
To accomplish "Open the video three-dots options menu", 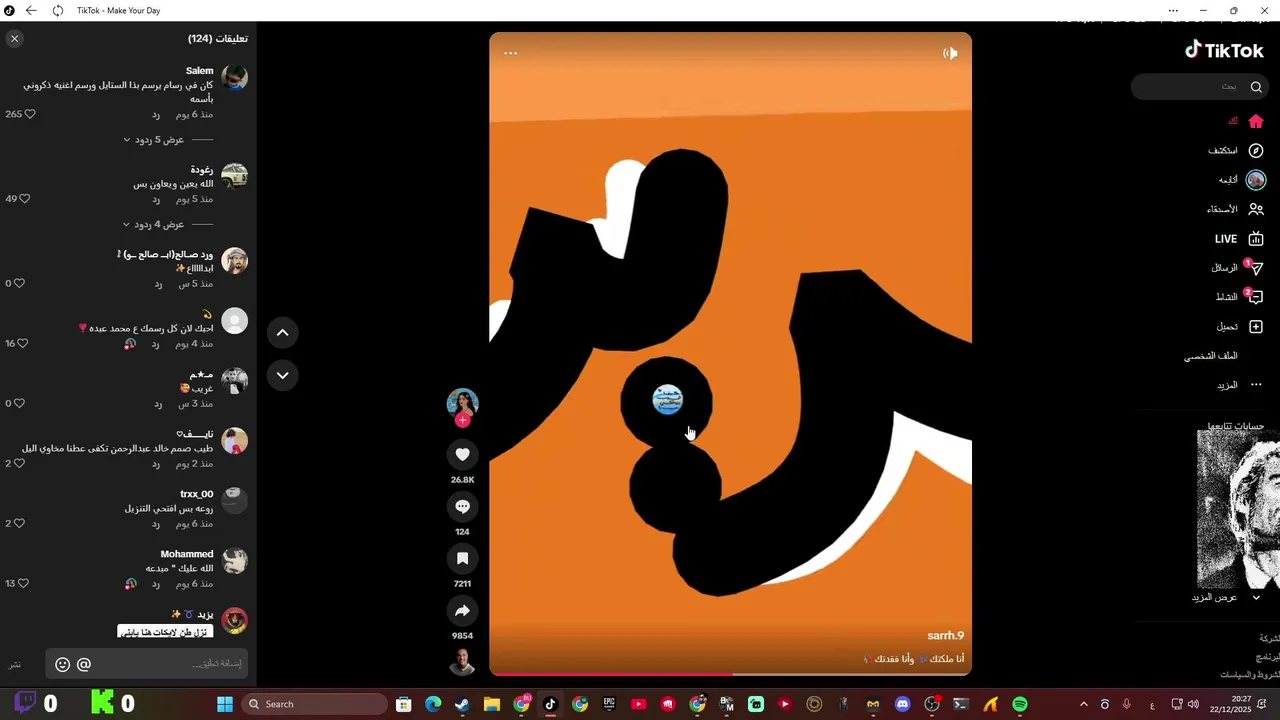I will 511,53.
